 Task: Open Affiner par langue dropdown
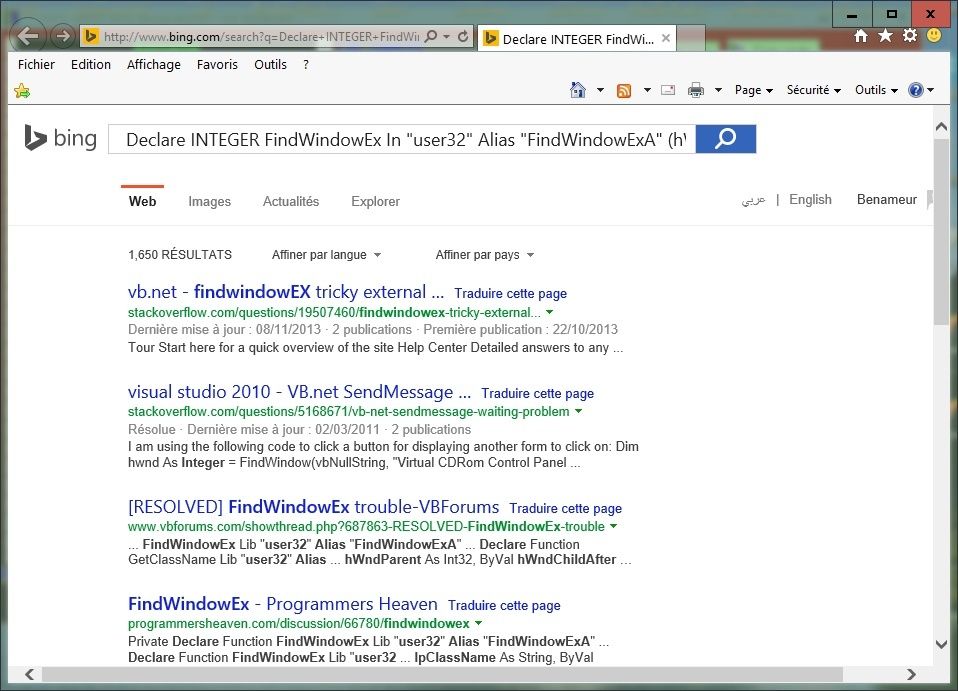click(326, 255)
